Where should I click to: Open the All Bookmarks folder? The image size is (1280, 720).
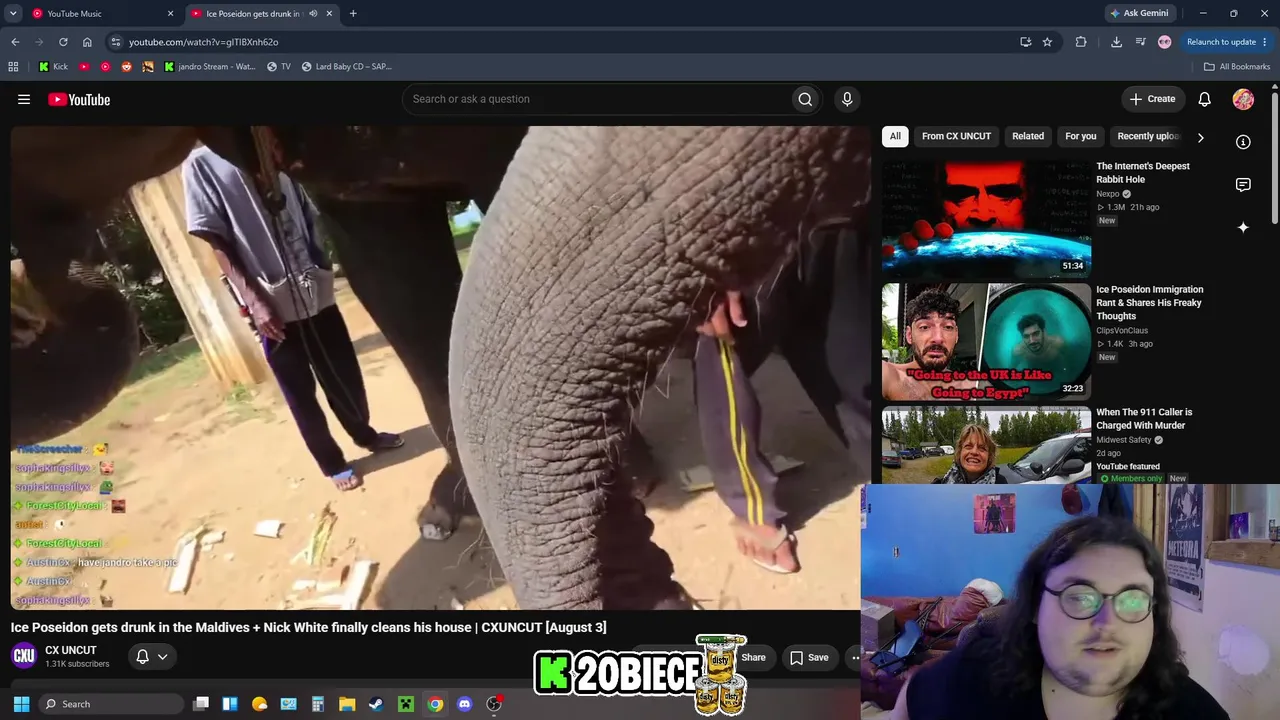(x=1237, y=67)
